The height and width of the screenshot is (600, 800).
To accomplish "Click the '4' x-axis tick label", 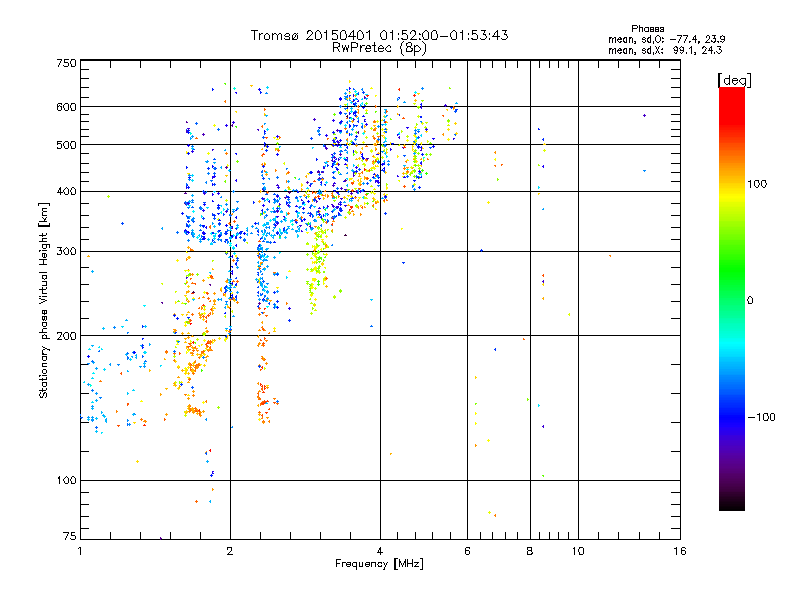I will point(380,551).
